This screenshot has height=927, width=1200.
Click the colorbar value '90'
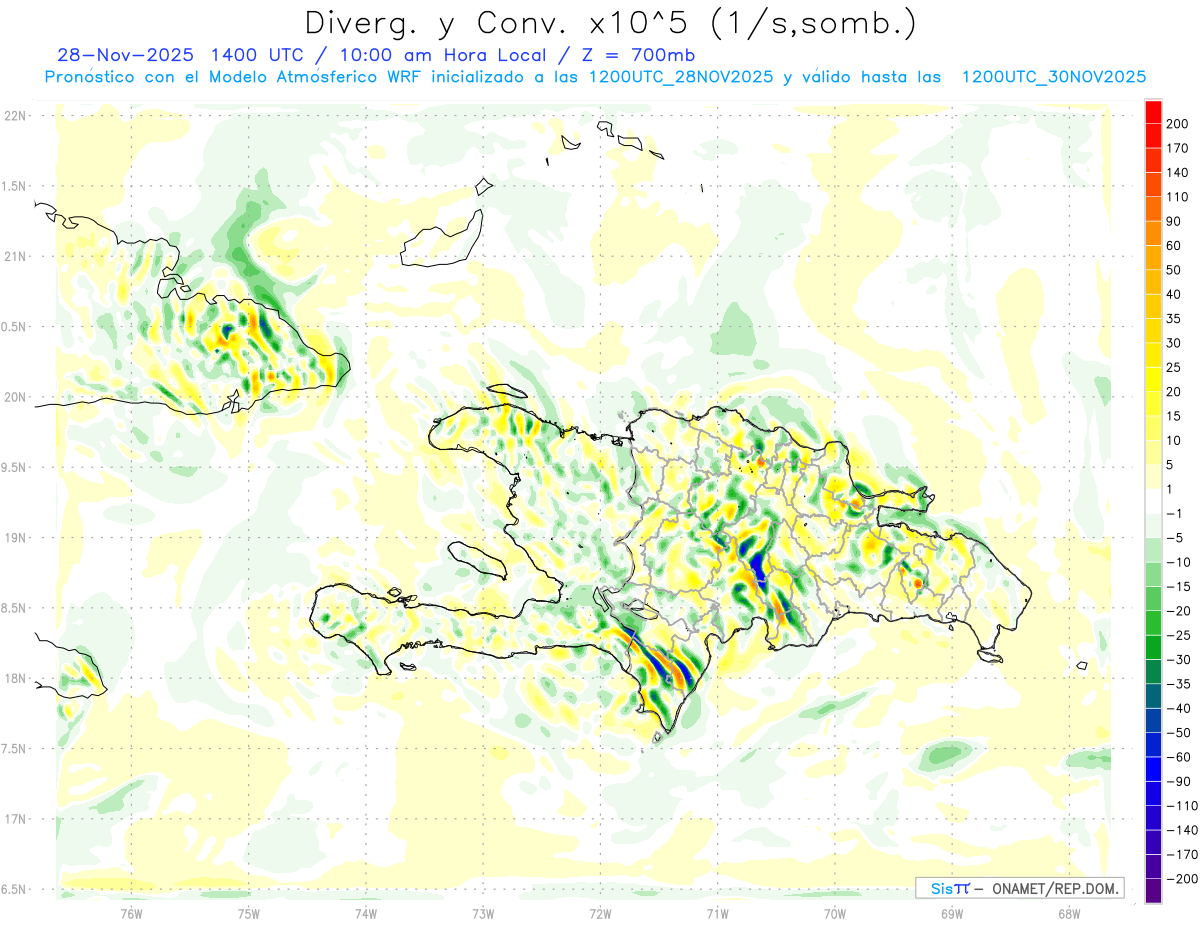click(1175, 222)
